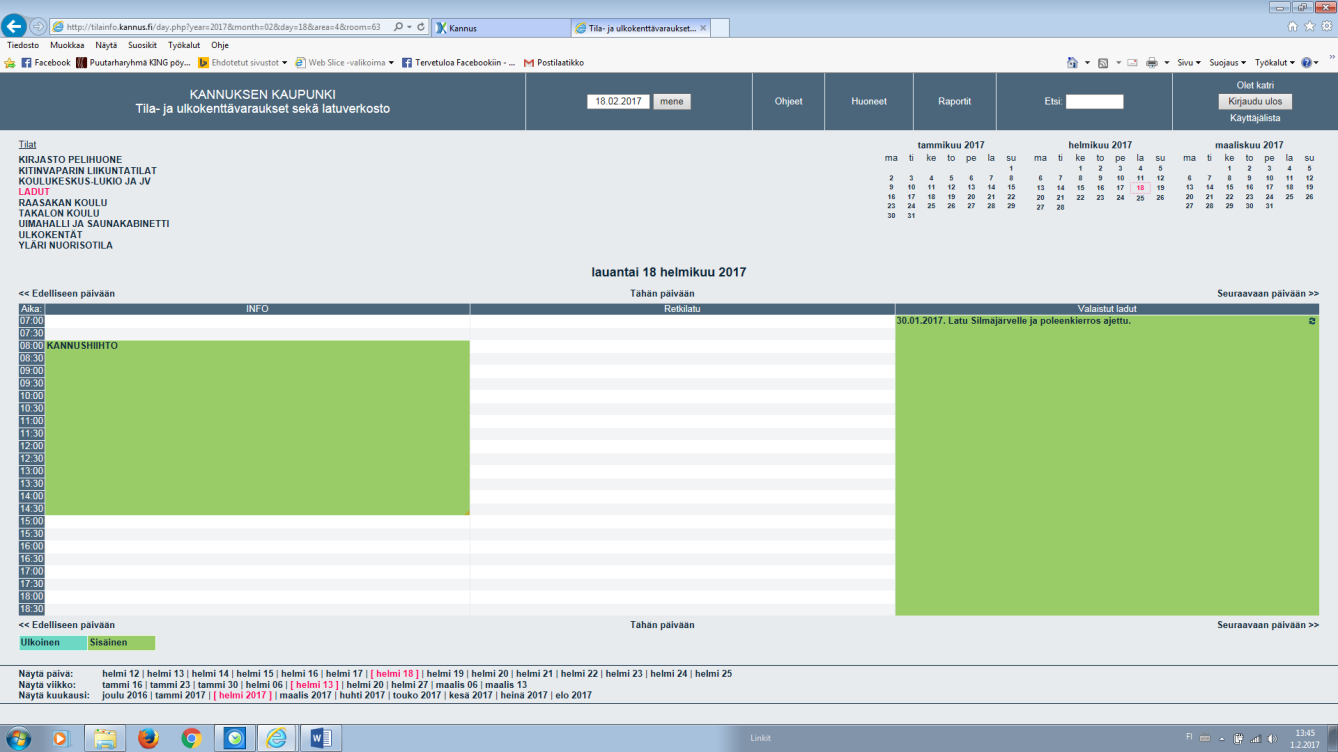Open the Huoneet link in header

click(868, 101)
